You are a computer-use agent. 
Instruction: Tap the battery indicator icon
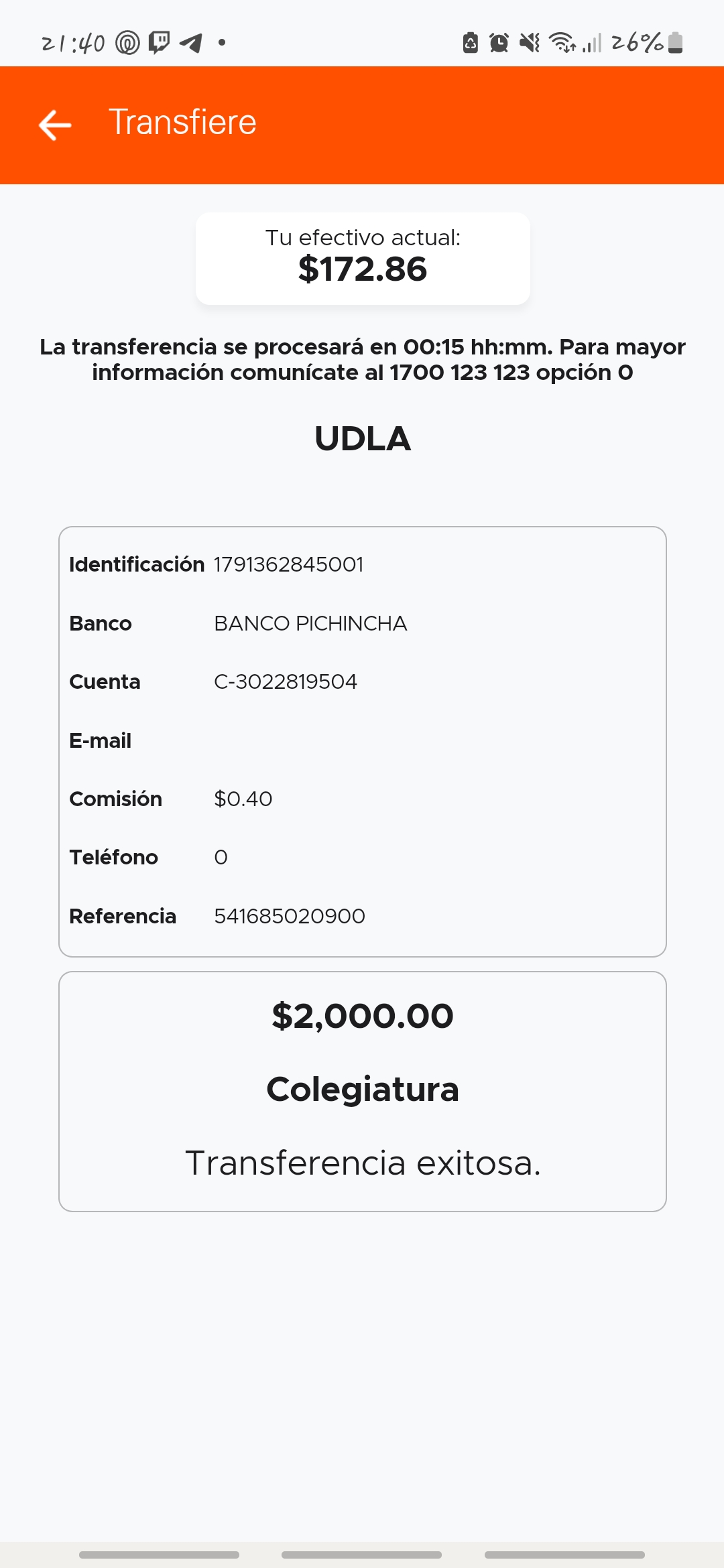click(x=676, y=43)
